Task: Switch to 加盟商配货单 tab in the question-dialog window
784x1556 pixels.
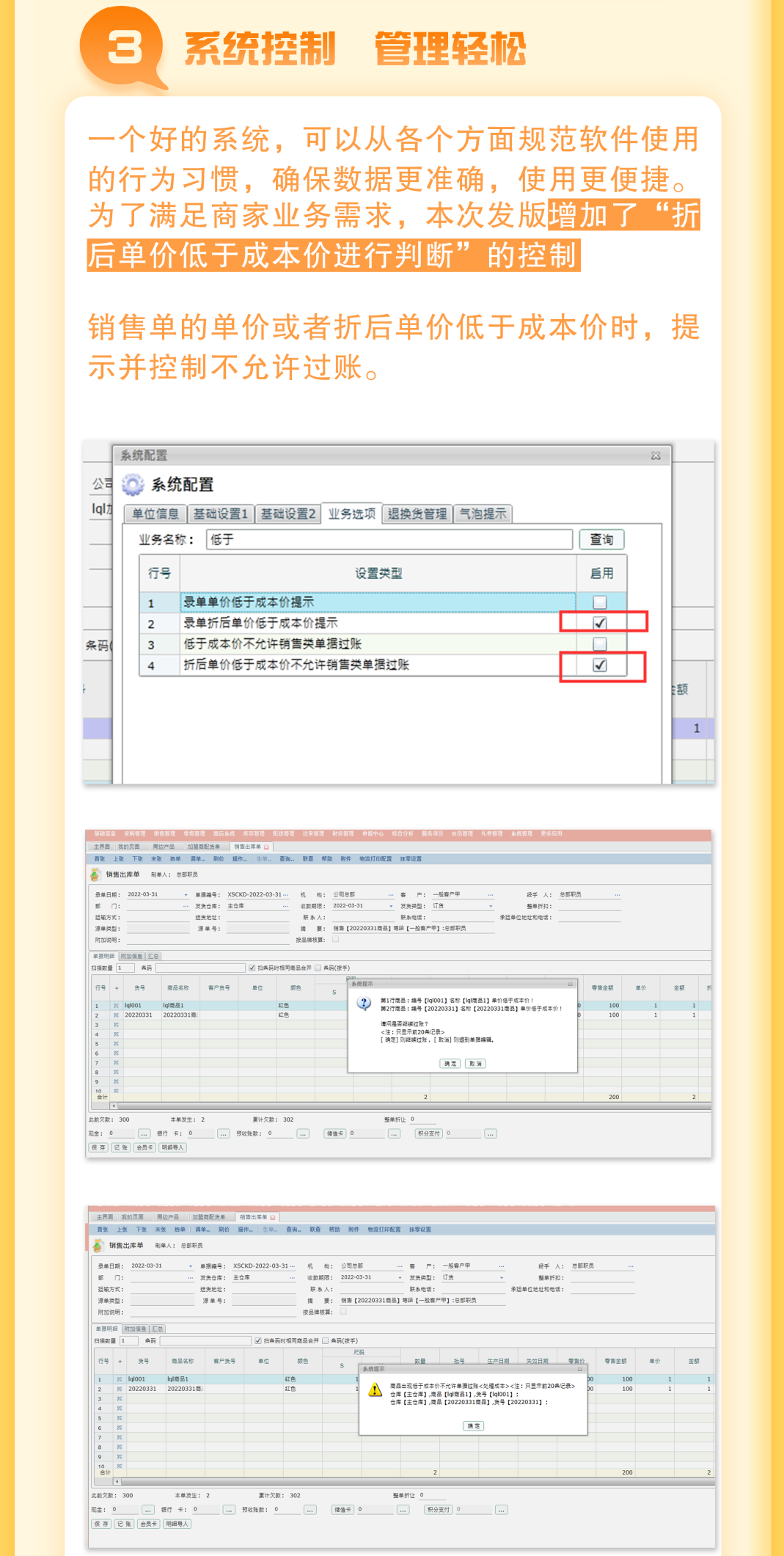Action: click(203, 847)
